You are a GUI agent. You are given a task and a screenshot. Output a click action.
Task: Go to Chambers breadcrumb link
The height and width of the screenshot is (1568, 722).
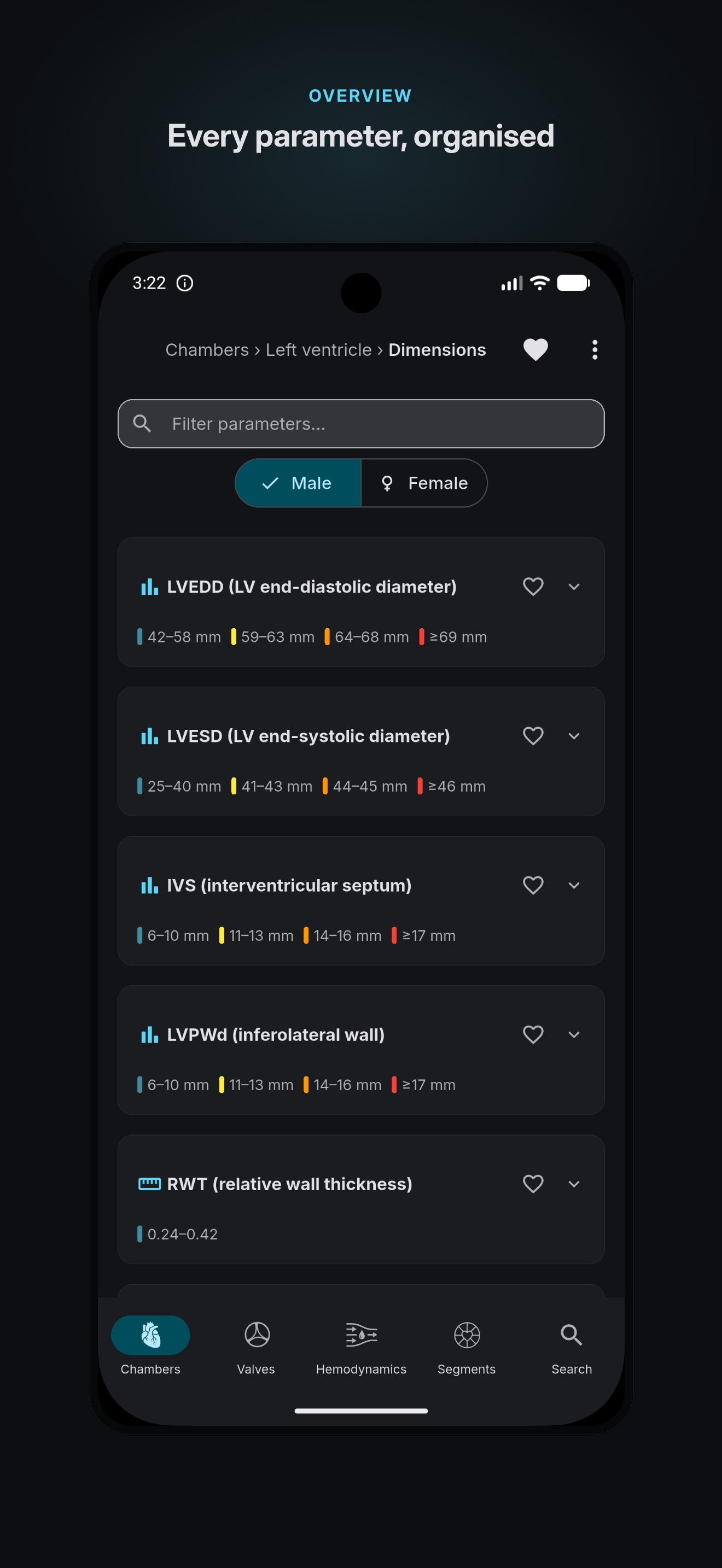coord(207,350)
